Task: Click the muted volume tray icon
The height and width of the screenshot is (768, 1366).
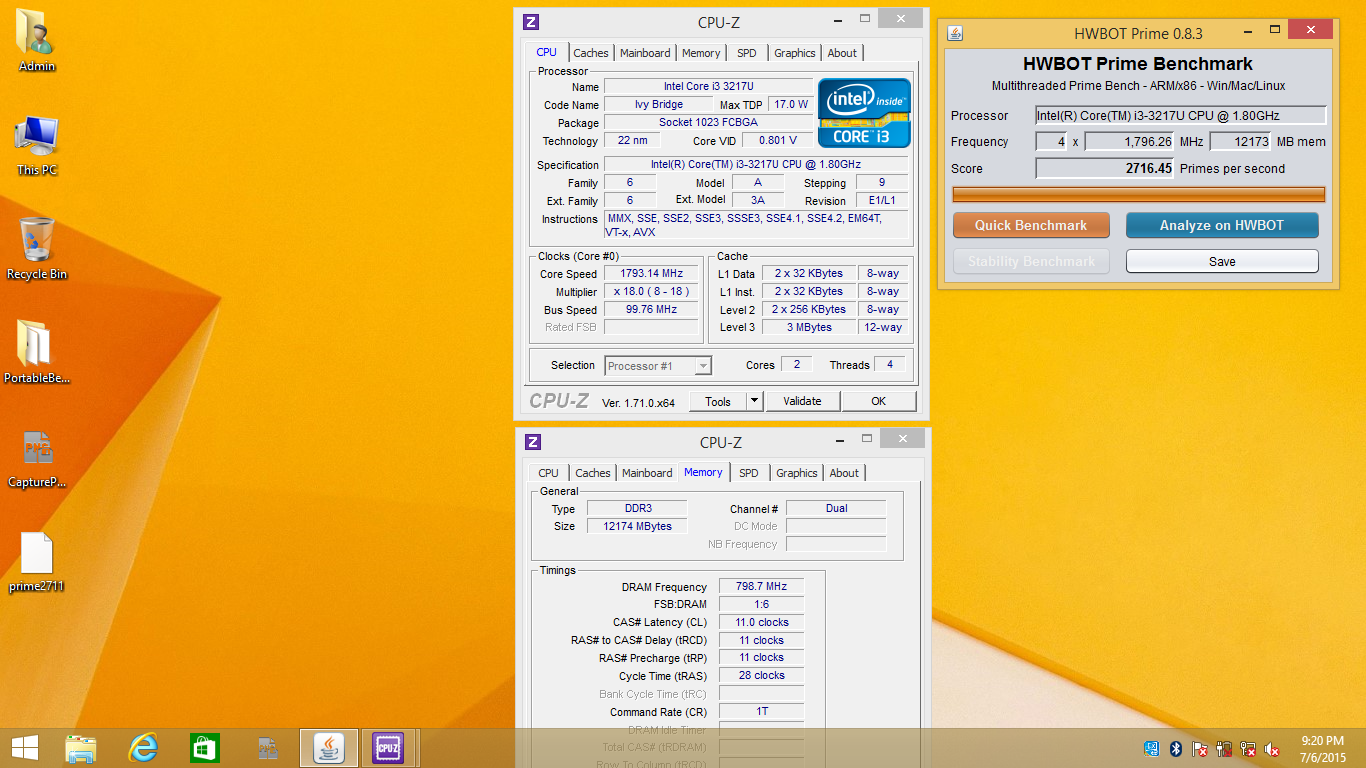Action: 1272,749
